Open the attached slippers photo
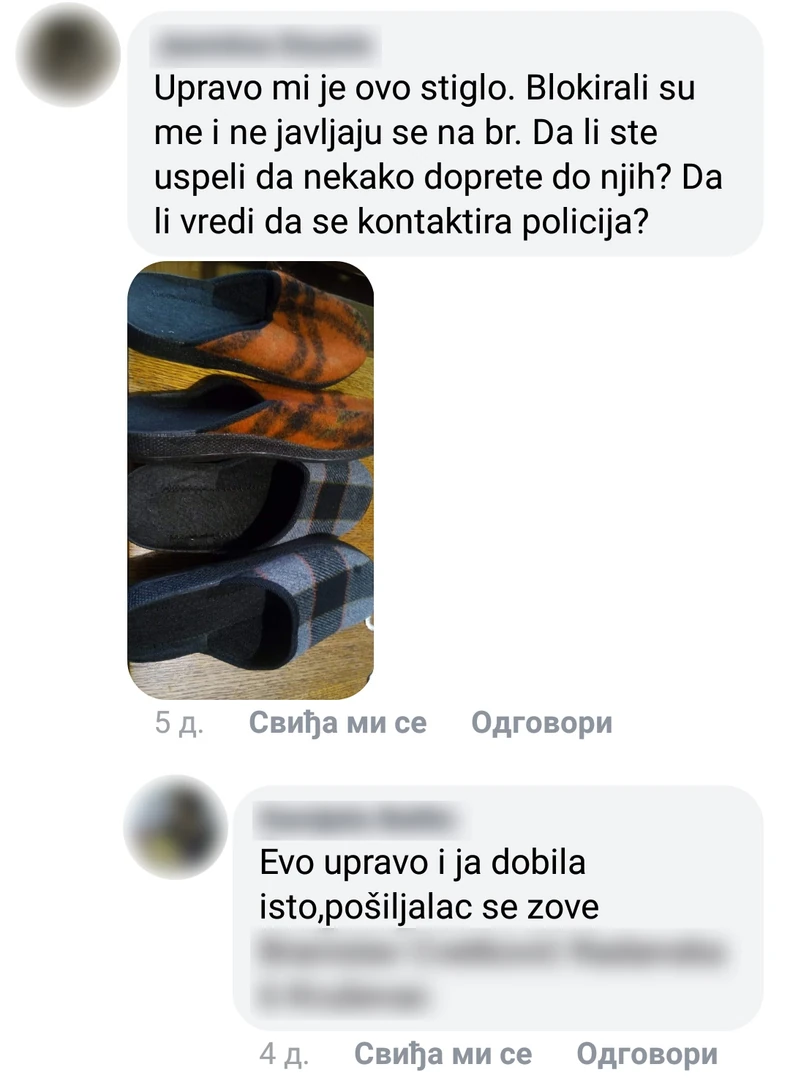The width and height of the screenshot is (790, 1086). tap(251, 479)
